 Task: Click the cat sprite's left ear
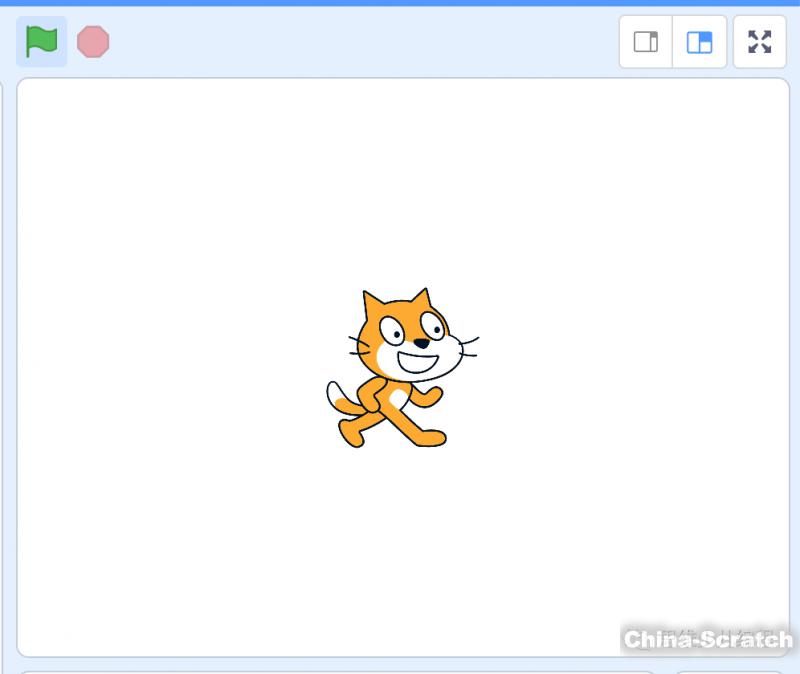(372, 304)
